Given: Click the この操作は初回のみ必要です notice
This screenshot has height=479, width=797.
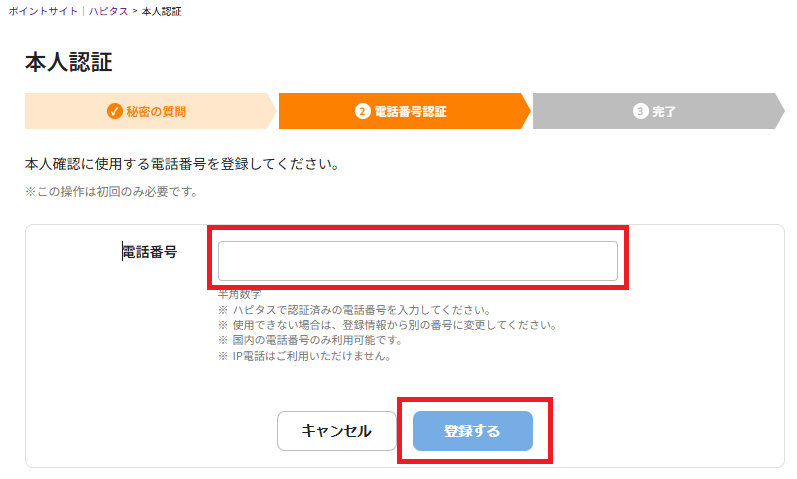Looking at the screenshot, I should (111, 191).
